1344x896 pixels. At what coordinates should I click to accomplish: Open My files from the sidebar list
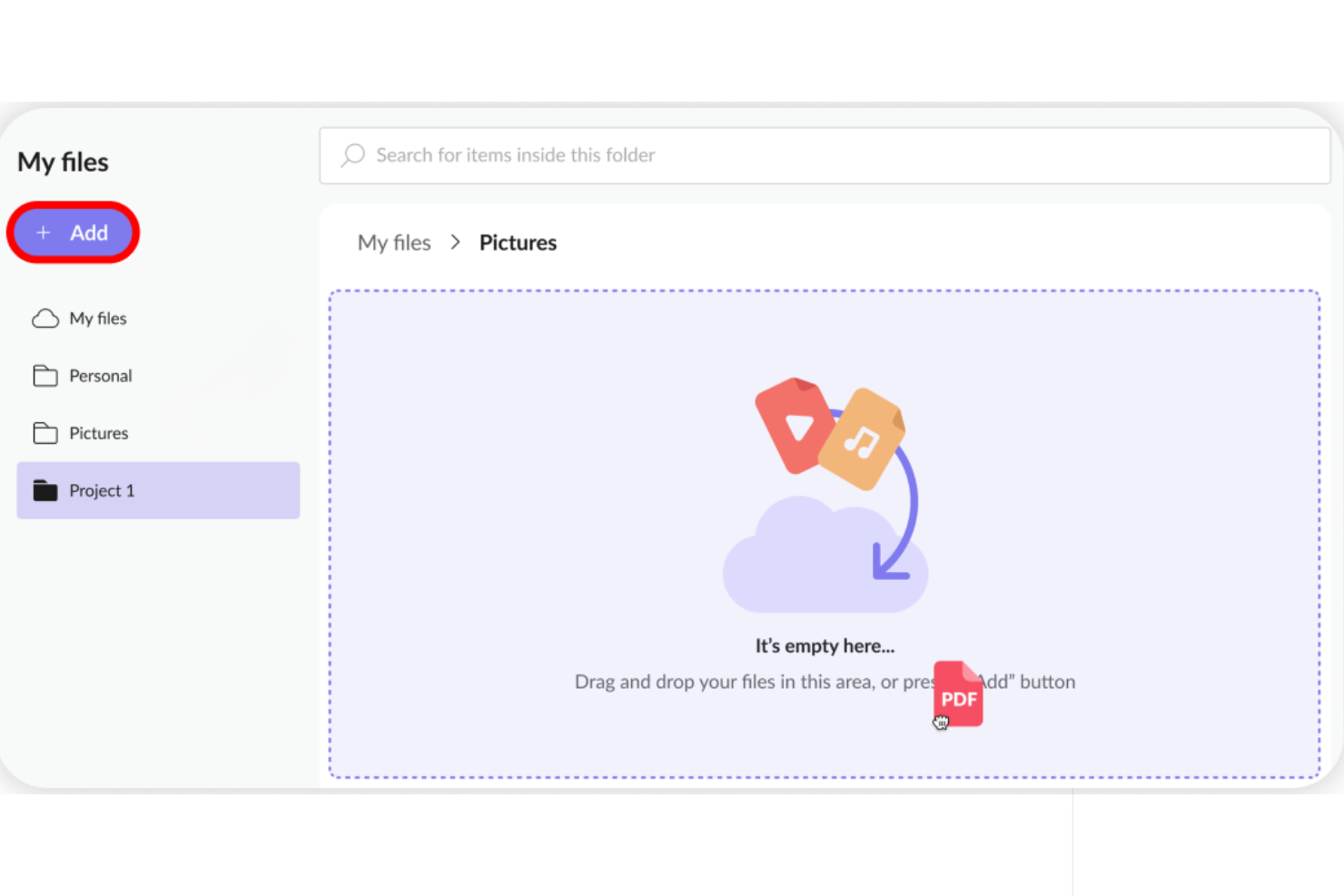click(97, 318)
